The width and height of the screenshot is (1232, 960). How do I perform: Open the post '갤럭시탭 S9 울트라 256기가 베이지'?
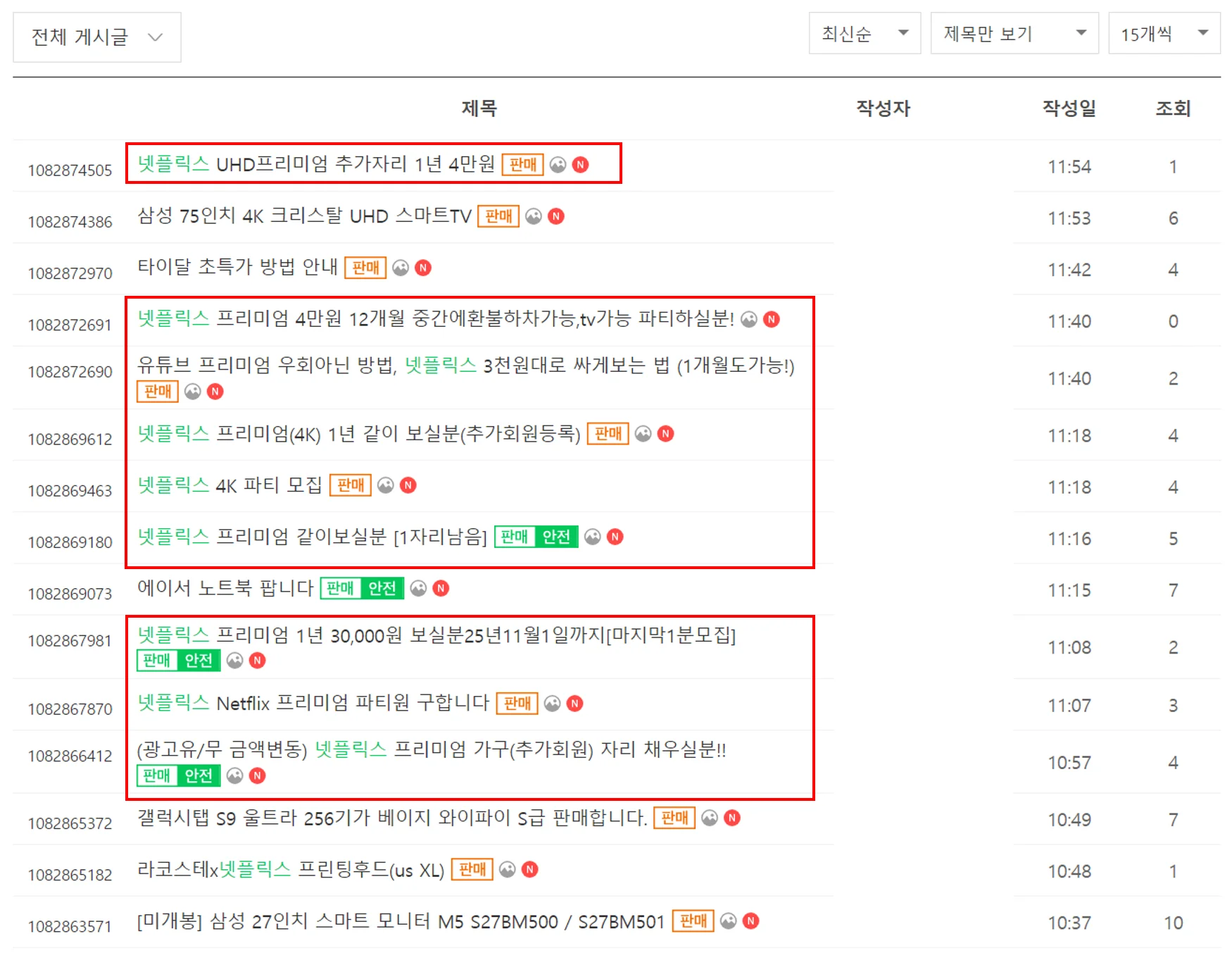392,818
